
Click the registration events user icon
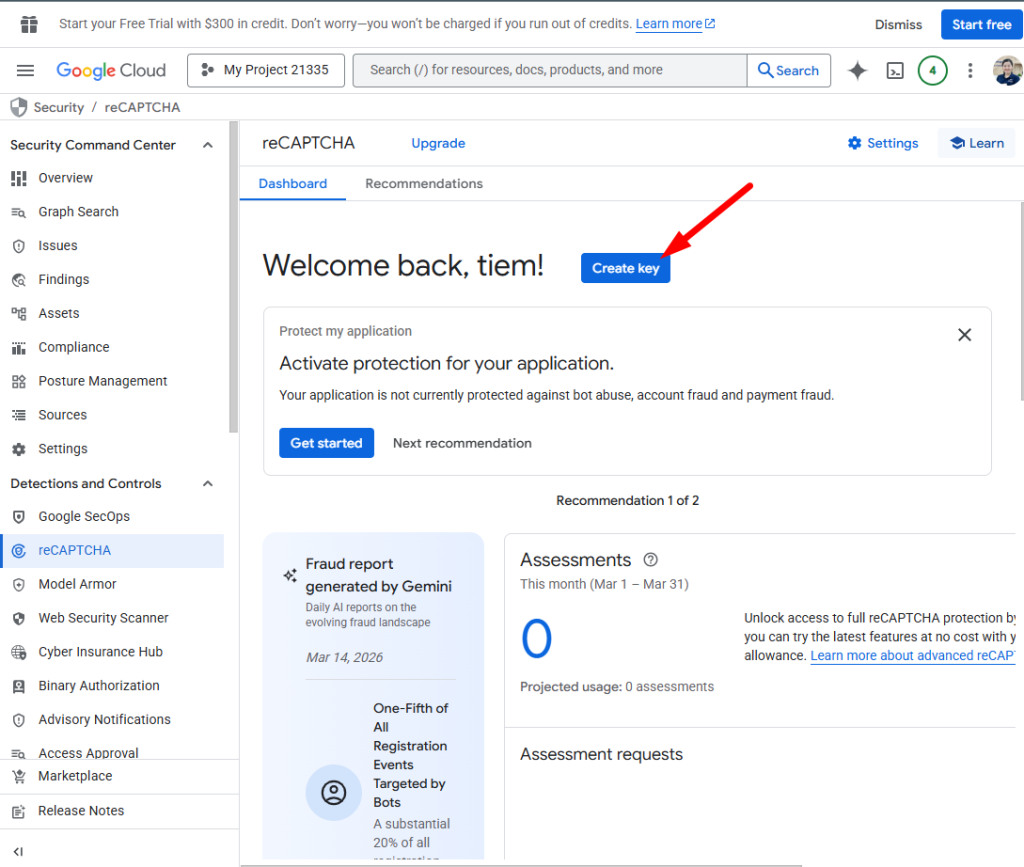(x=334, y=793)
